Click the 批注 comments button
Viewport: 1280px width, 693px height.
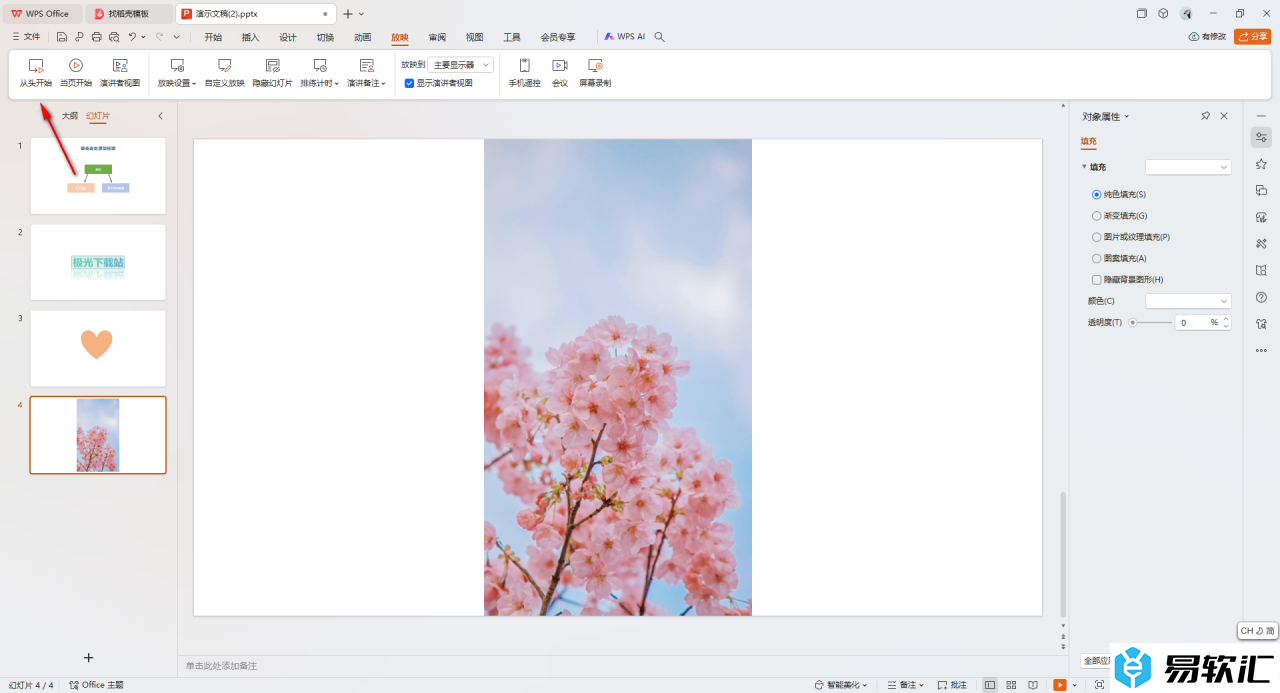click(x=952, y=685)
